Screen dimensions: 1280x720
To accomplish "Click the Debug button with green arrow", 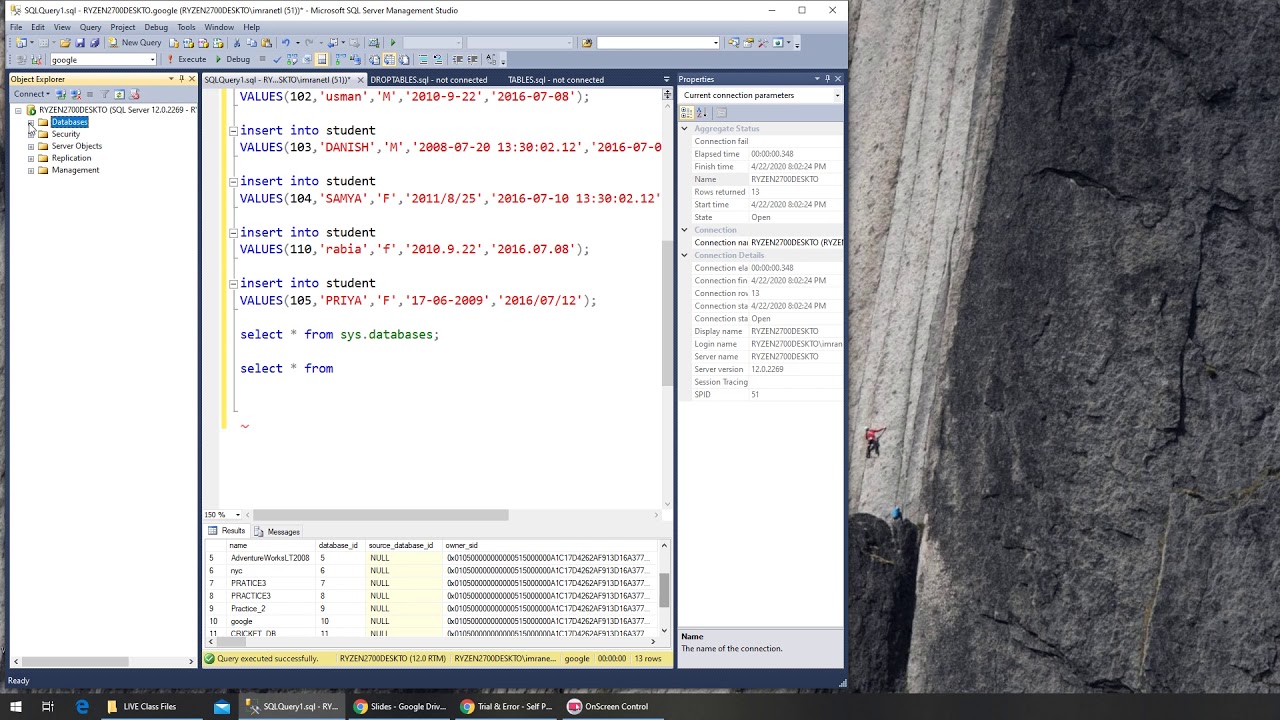I will point(233,59).
